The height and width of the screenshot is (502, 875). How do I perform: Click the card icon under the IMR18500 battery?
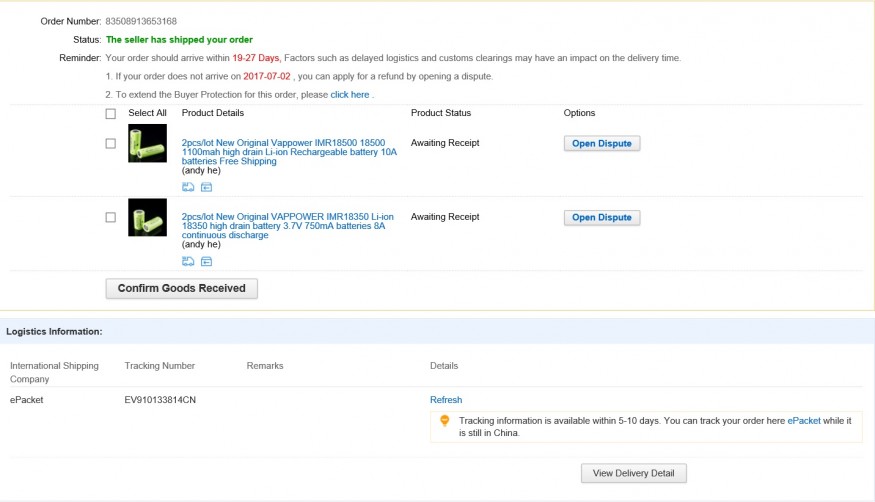pos(206,187)
